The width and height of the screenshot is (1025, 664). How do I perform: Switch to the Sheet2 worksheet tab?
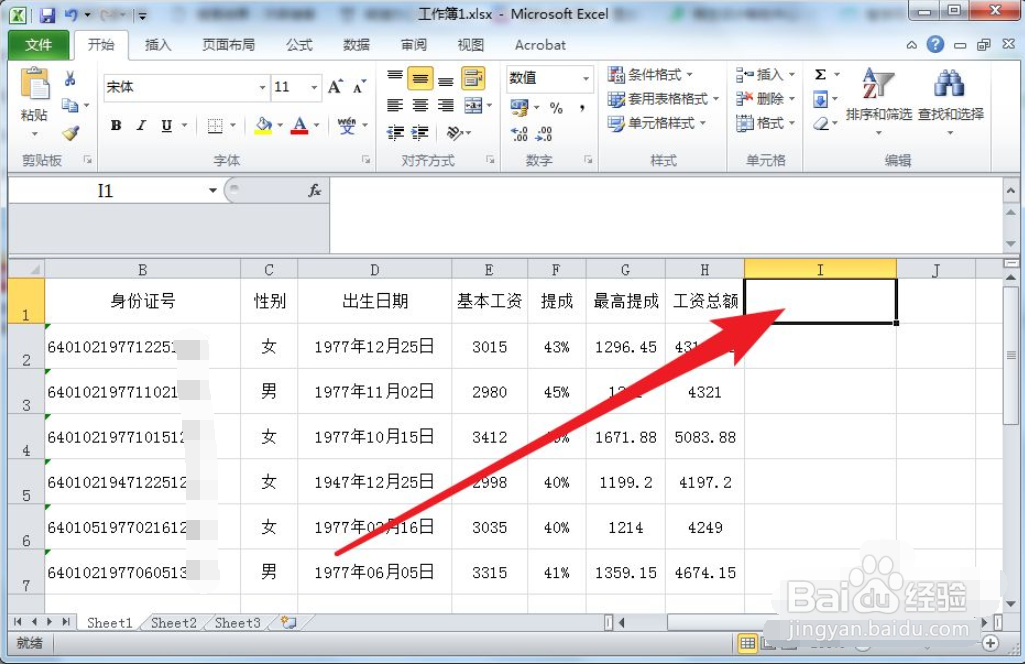172,622
